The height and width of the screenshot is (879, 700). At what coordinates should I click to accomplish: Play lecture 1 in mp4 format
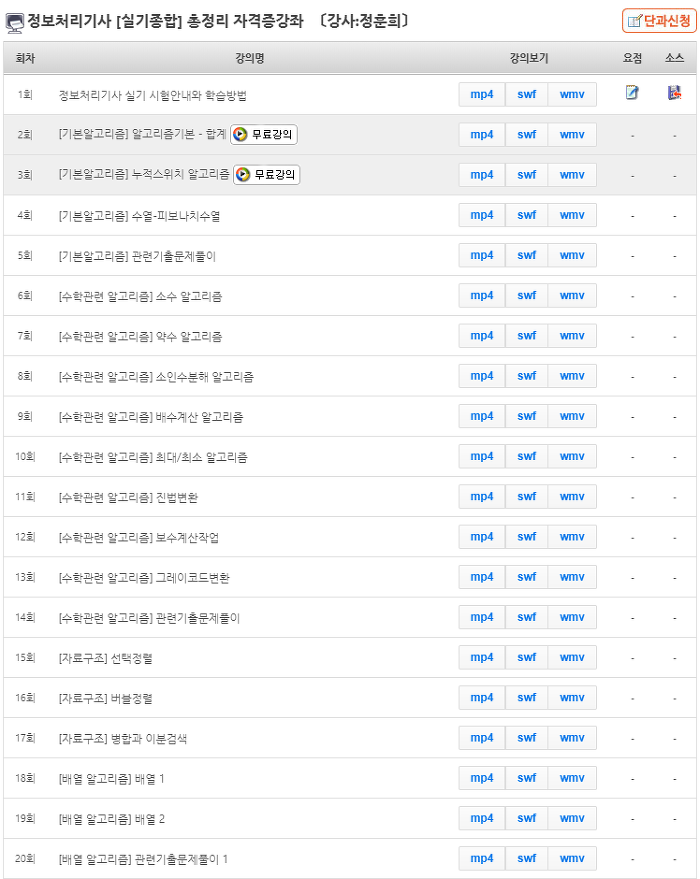tap(482, 95)
